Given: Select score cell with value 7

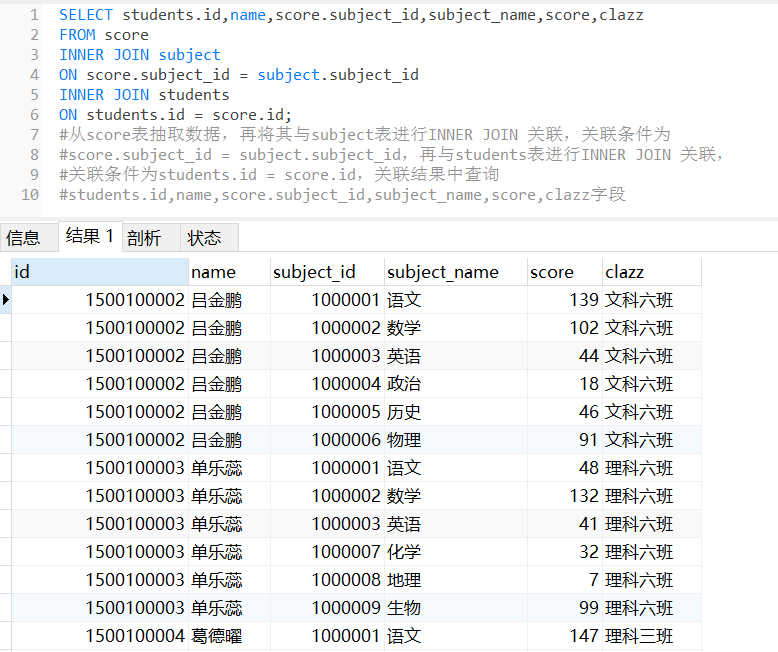Looking at the screenshot, I should (x=565, y=580).
